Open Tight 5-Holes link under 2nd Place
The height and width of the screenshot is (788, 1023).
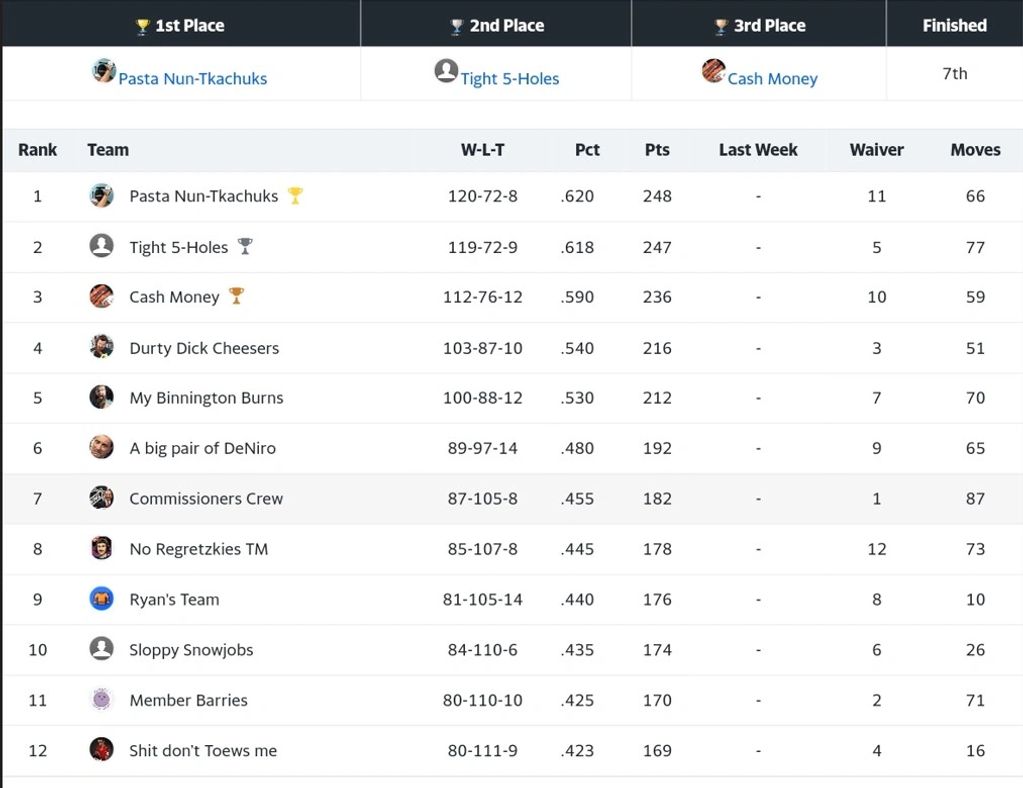point(509,78)
